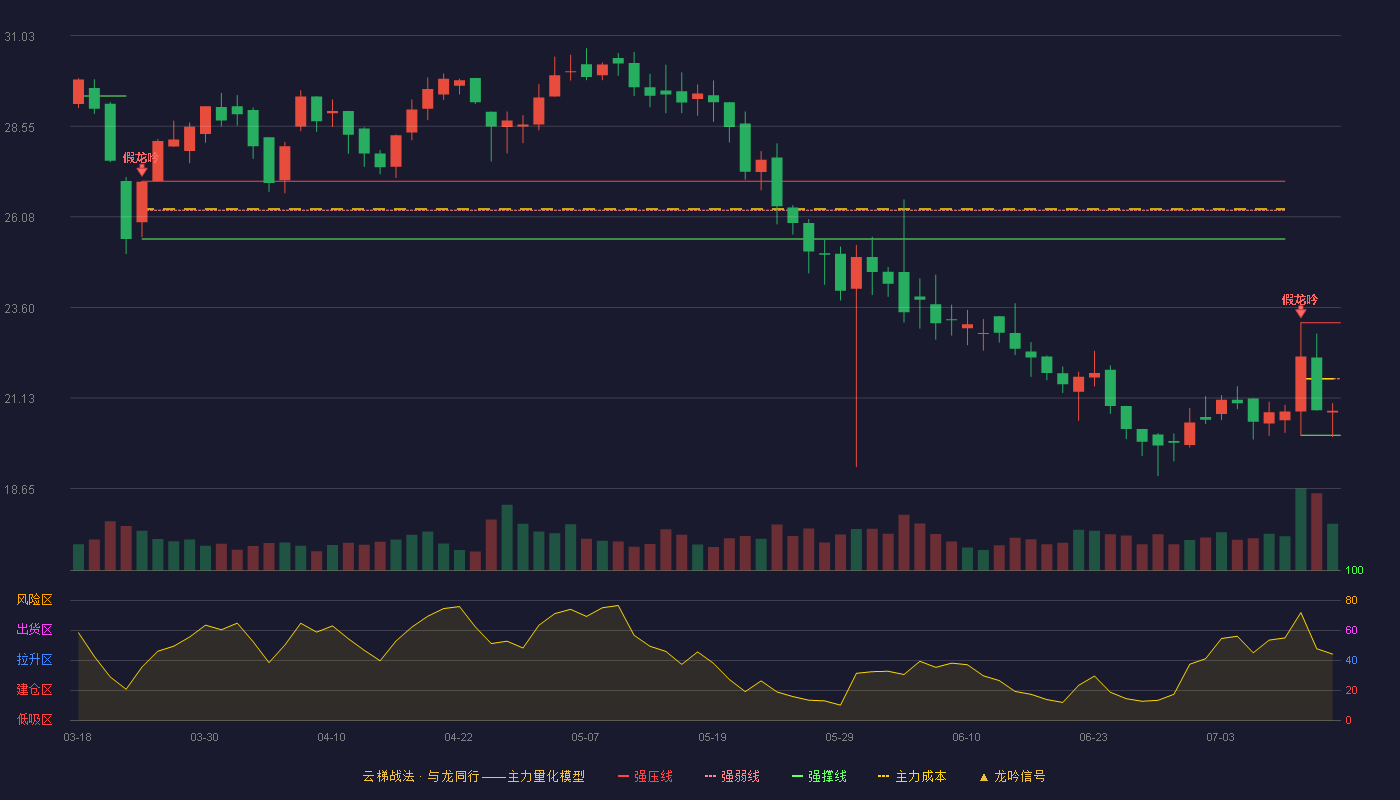This screenshot has height=800, width=1400.
Task: Select the 出货区 zone label
Action: tap(34, 630)
